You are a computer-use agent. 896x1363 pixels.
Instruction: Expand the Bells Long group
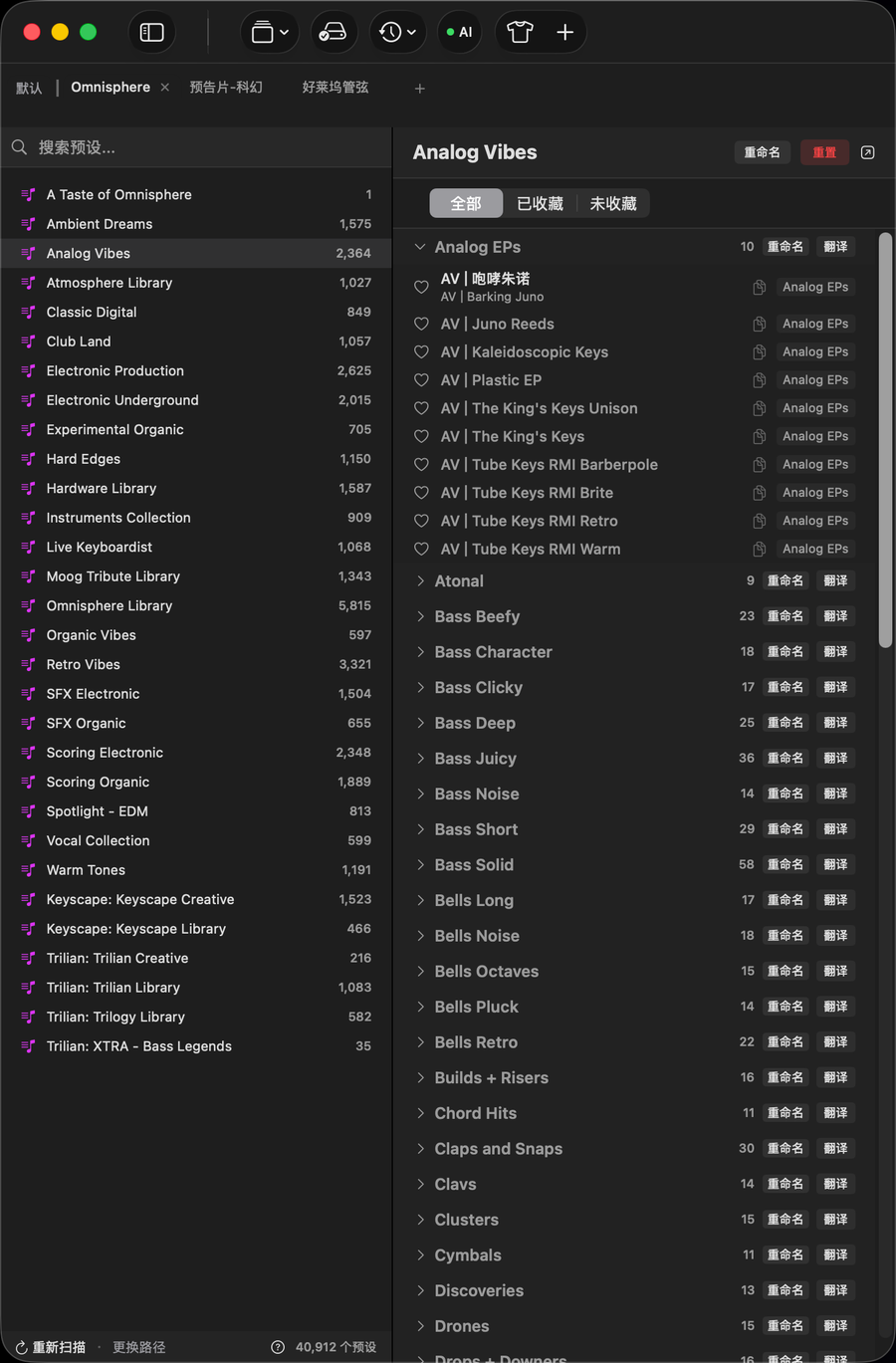(x=420, y=900)
